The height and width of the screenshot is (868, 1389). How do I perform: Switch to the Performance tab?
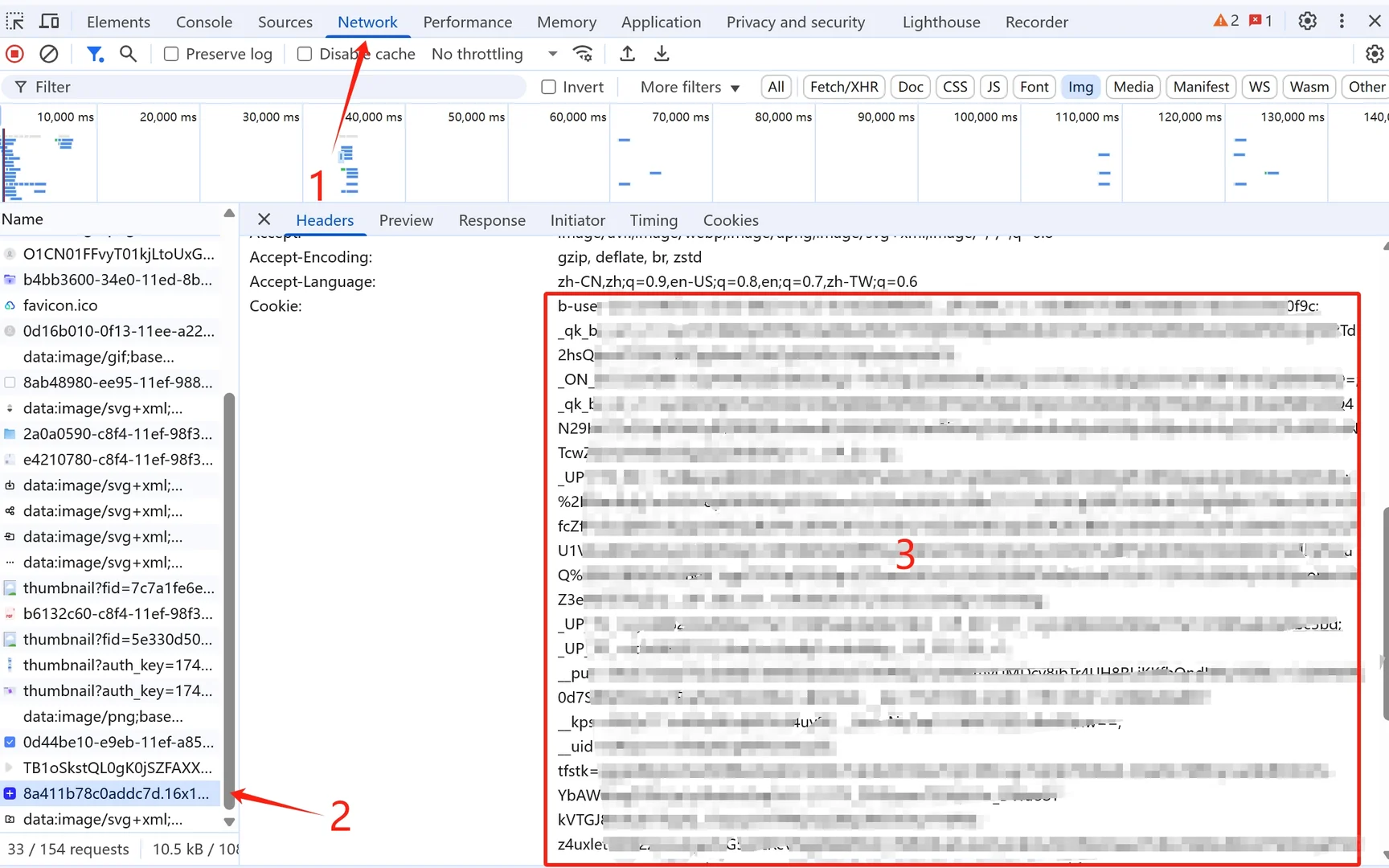468,22
